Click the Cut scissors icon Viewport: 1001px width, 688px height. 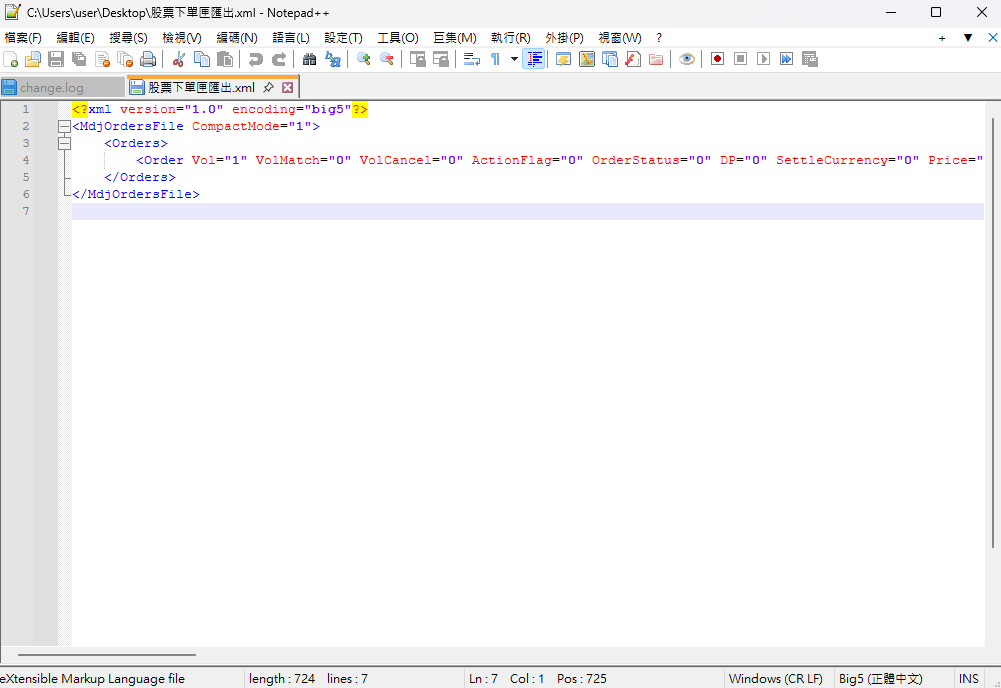click(179, 59)
